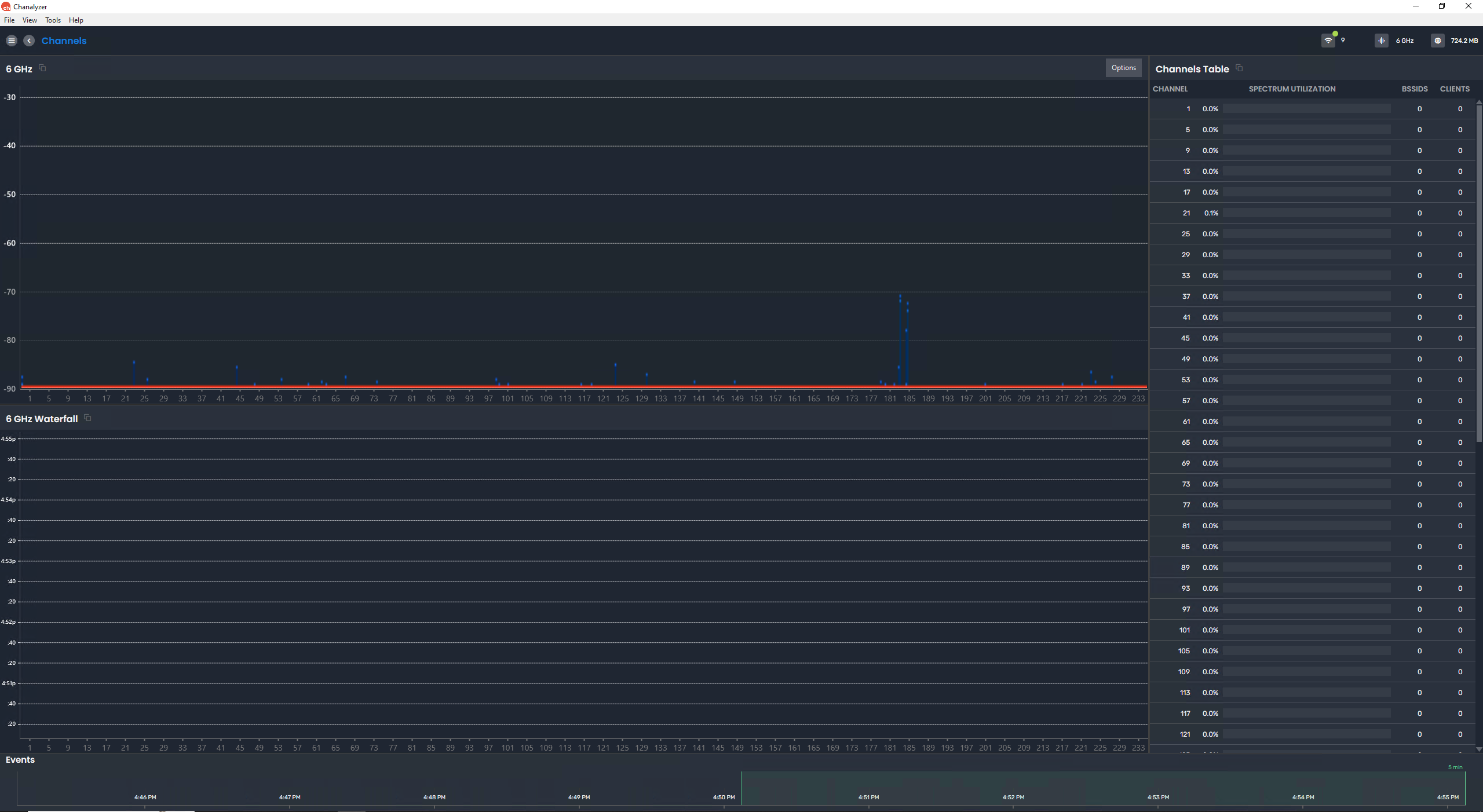Click the 4:46 PM marker on Events timeline
This screenshot has height=812, width=1483.
tap(145, 797)
